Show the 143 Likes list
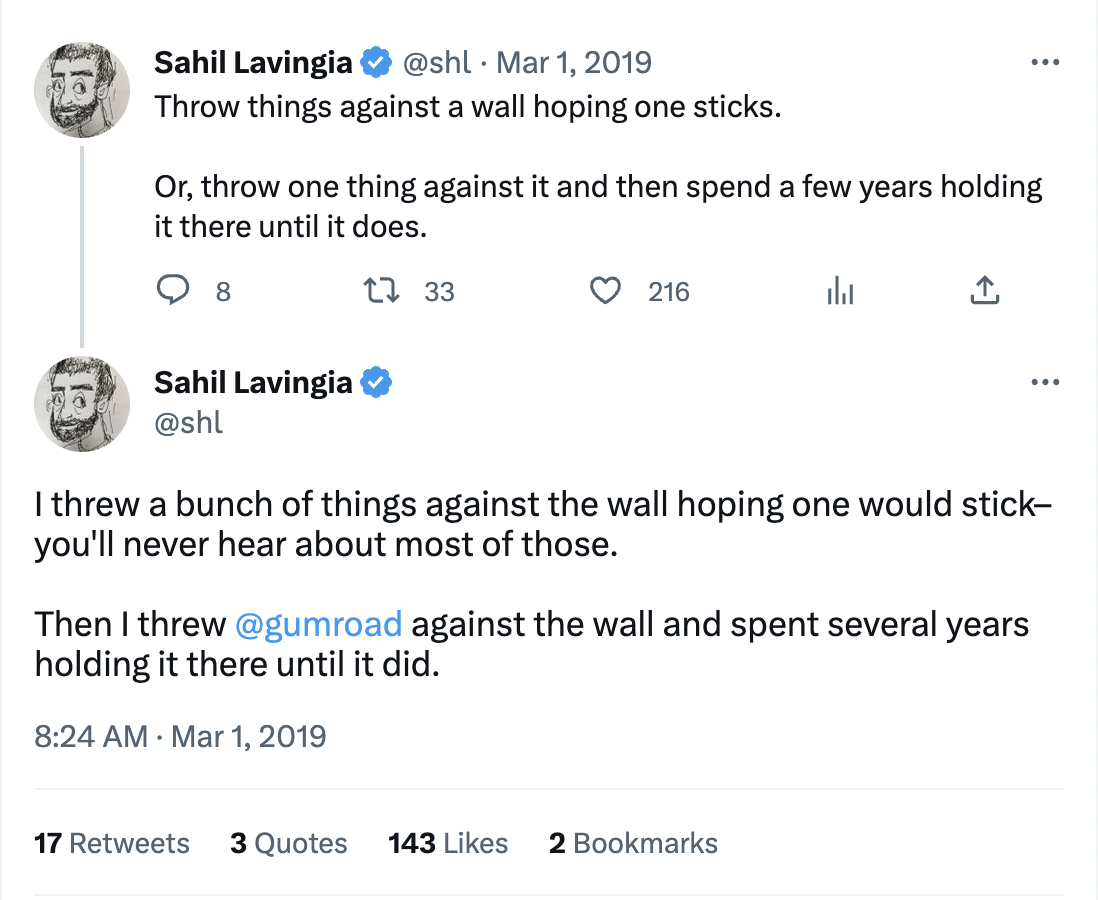 click(448, 843)
